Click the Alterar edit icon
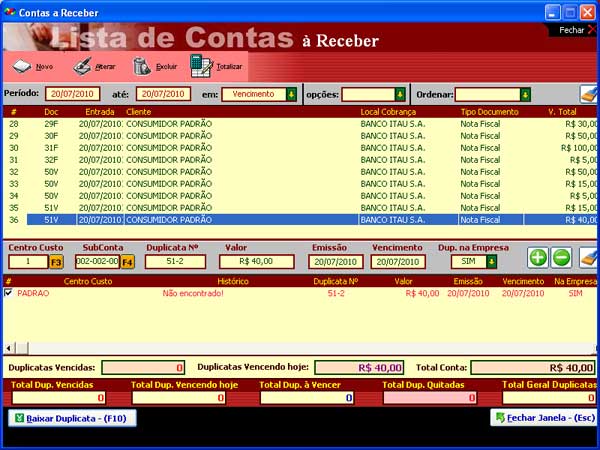Image resolution: width=600 pixels, height=450 pixels. [82, 67]
